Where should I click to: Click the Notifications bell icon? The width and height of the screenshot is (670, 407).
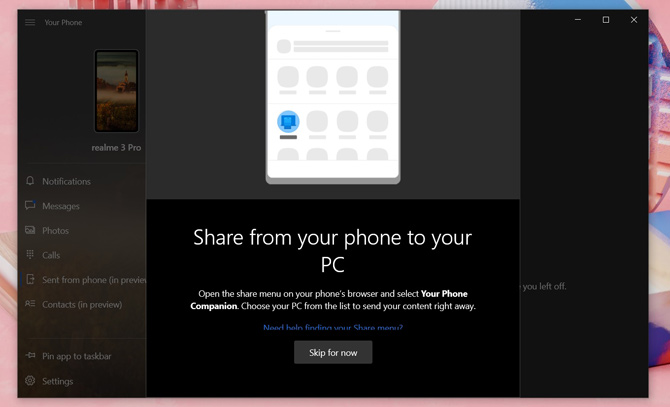coord(30,181)
